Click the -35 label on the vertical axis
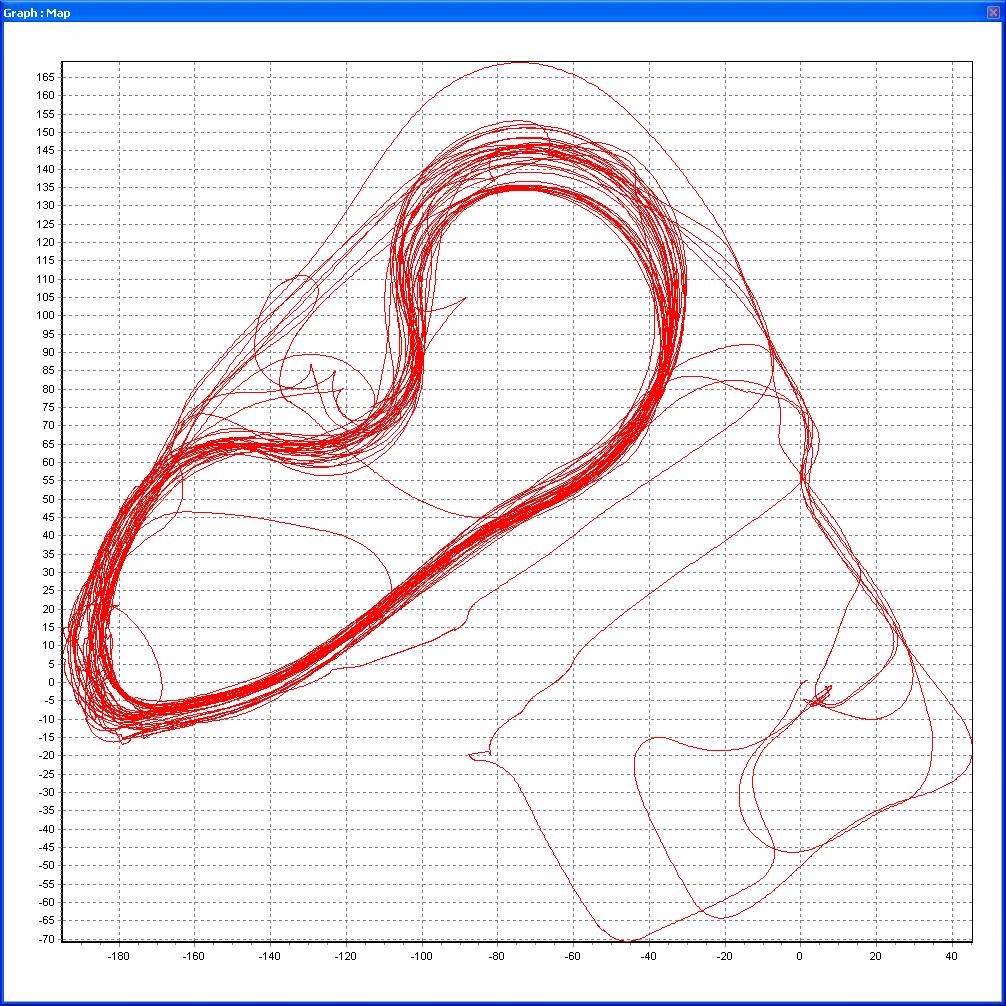This screenshot has height=1006, width=1006. (x=46, y=811)
